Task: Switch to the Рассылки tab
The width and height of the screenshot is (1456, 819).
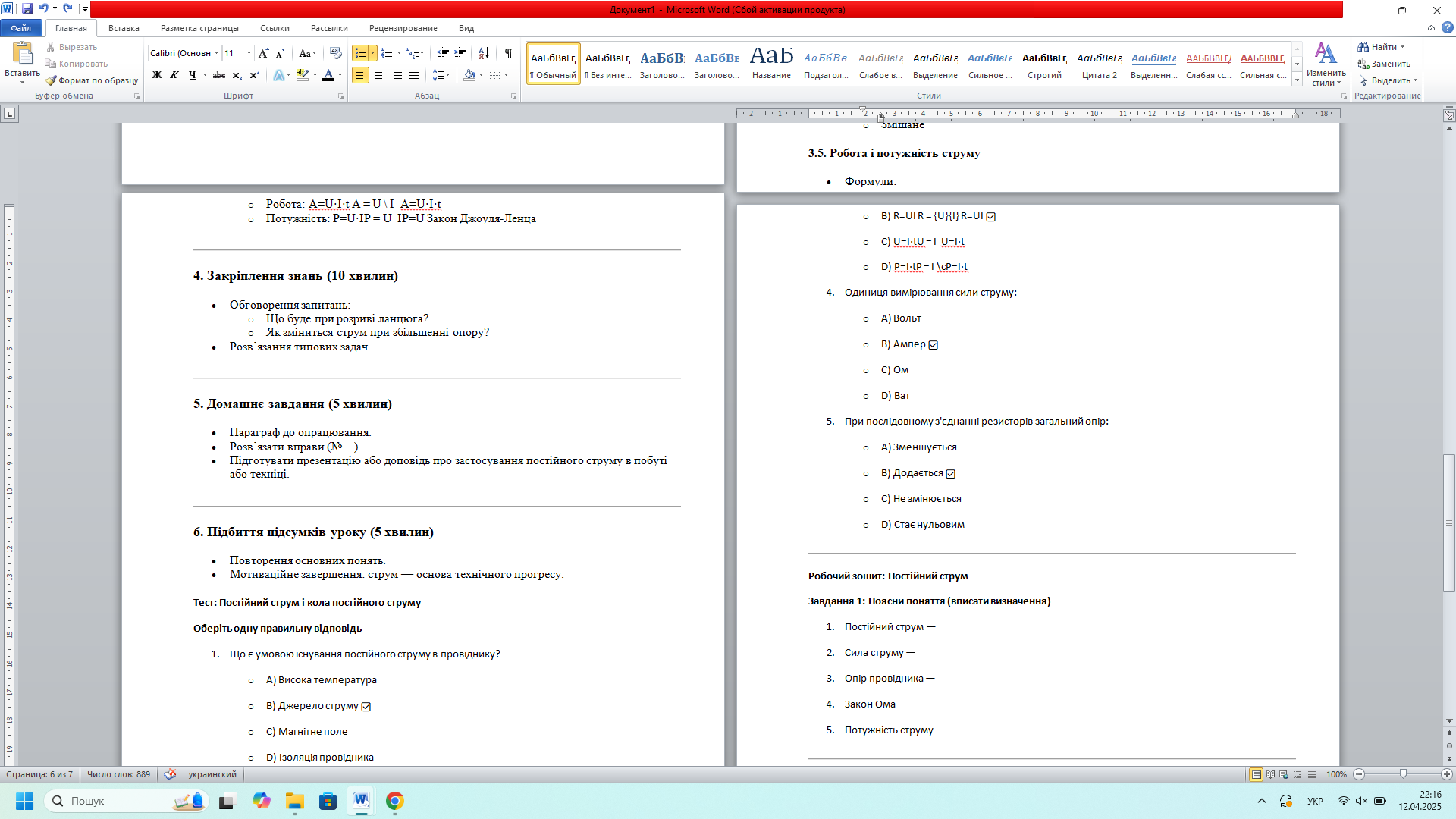Action: point(329,28)
